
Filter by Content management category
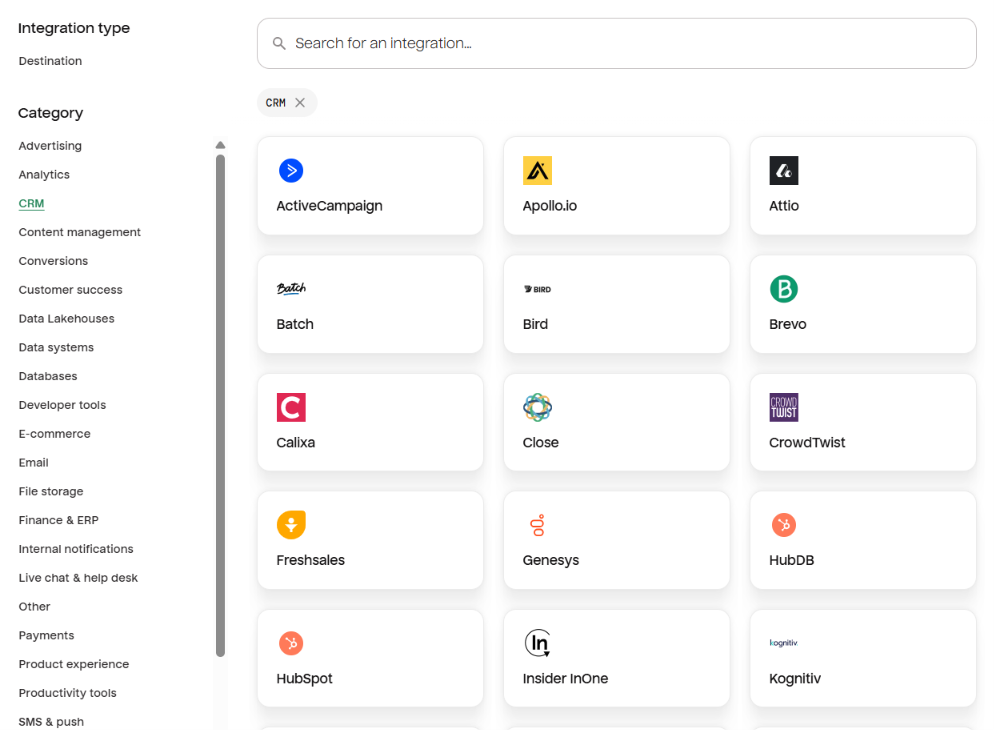coord(79,232)
